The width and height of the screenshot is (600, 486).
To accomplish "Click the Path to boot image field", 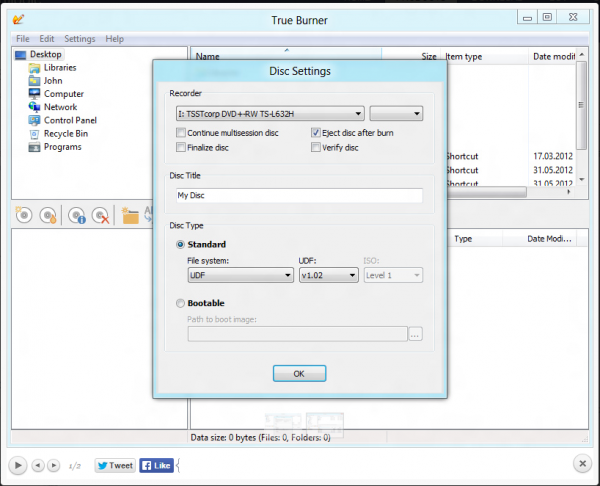I will pos(297,334).
